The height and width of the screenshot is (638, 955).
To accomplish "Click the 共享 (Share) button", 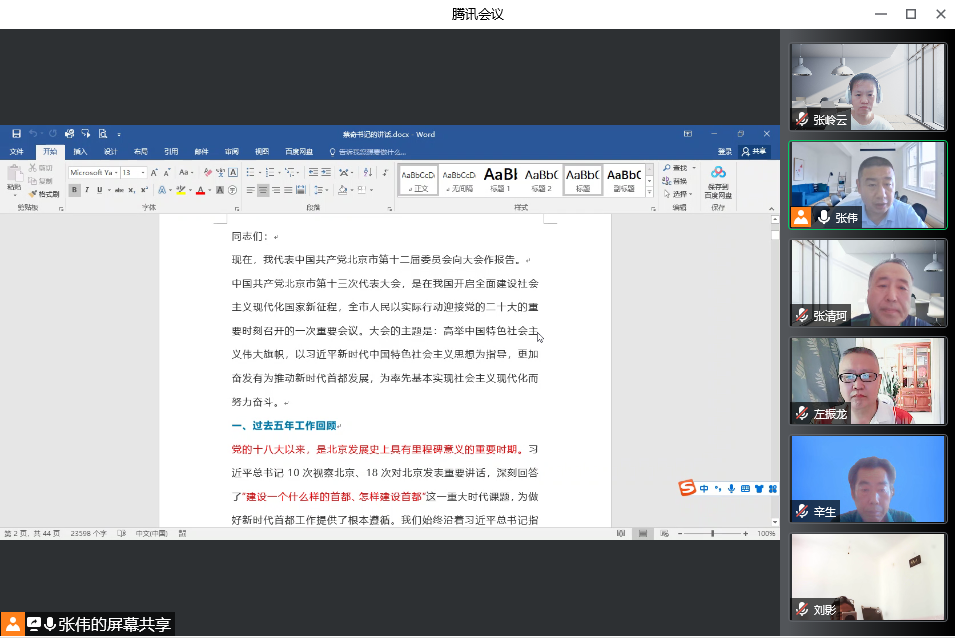I will [x=756, y=152].
